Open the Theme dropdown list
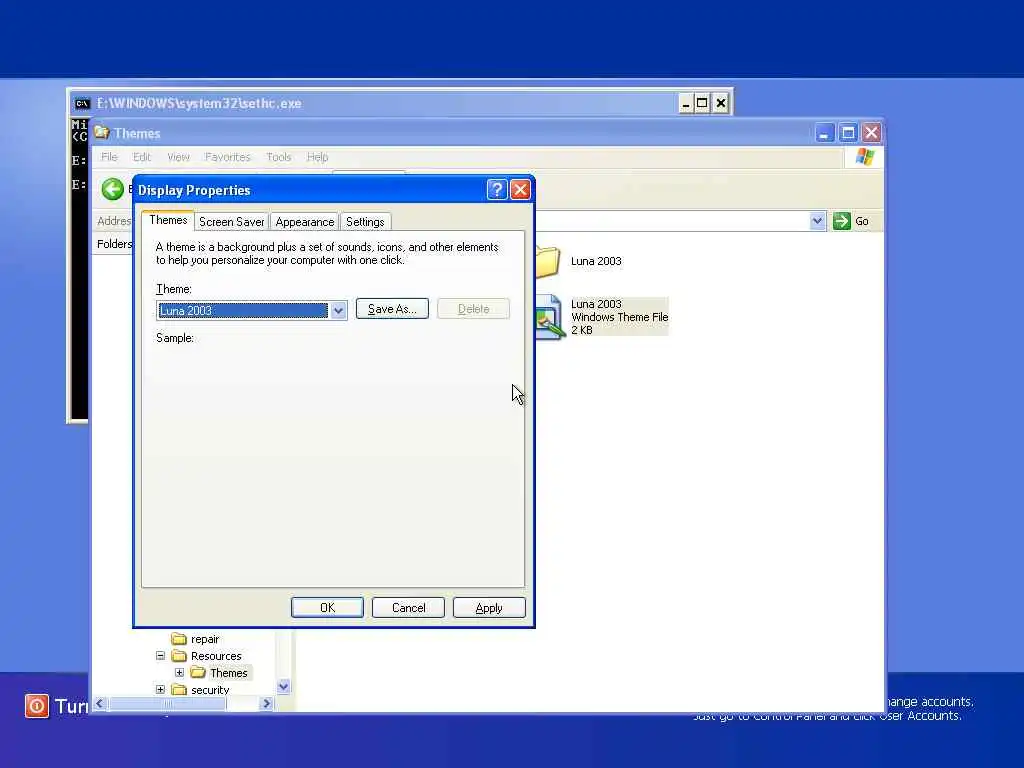The width and height of the screenshot is (1024, 768). click(338, 311)
